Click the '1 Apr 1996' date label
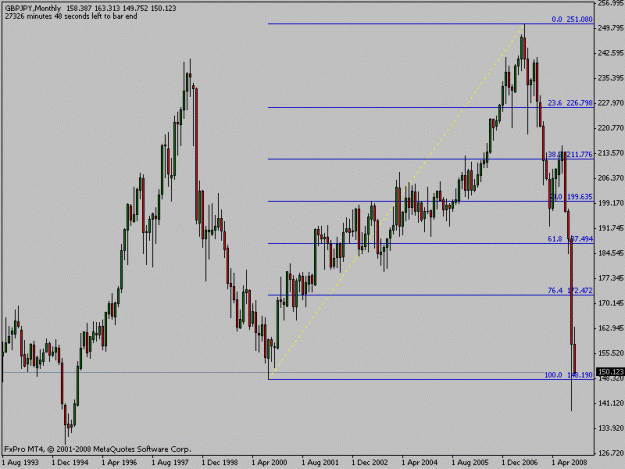This screenshot has width=625, height=469. (x=119, y=463)
